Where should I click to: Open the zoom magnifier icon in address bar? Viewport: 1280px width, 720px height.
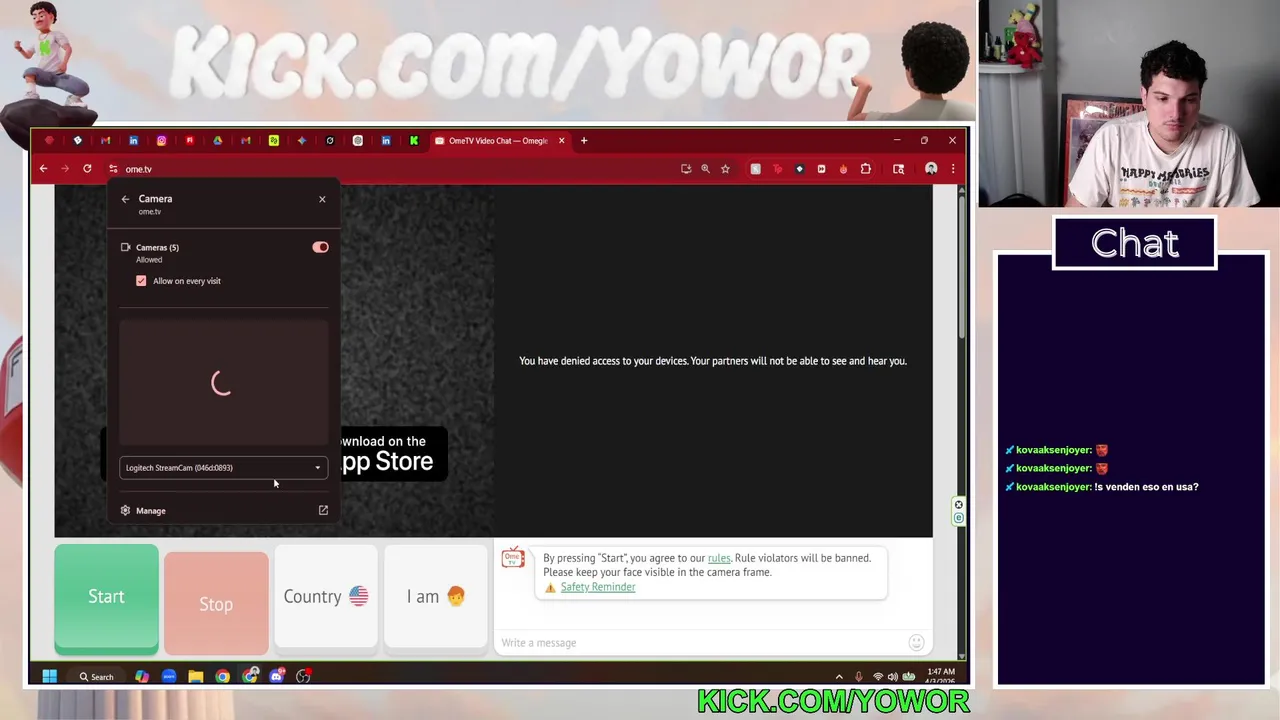[x=705, y=169]
